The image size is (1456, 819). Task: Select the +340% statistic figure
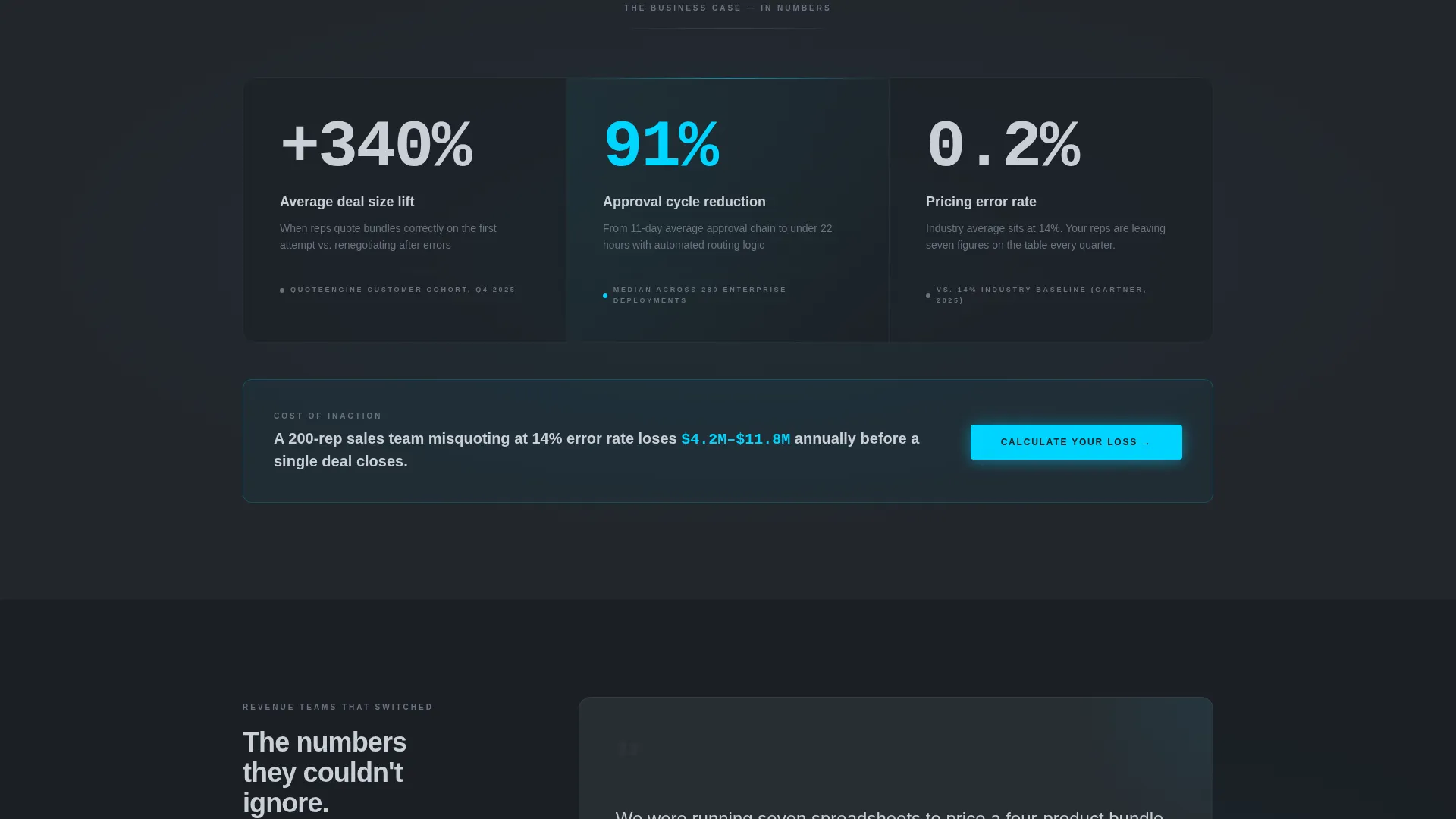[376, 145]
